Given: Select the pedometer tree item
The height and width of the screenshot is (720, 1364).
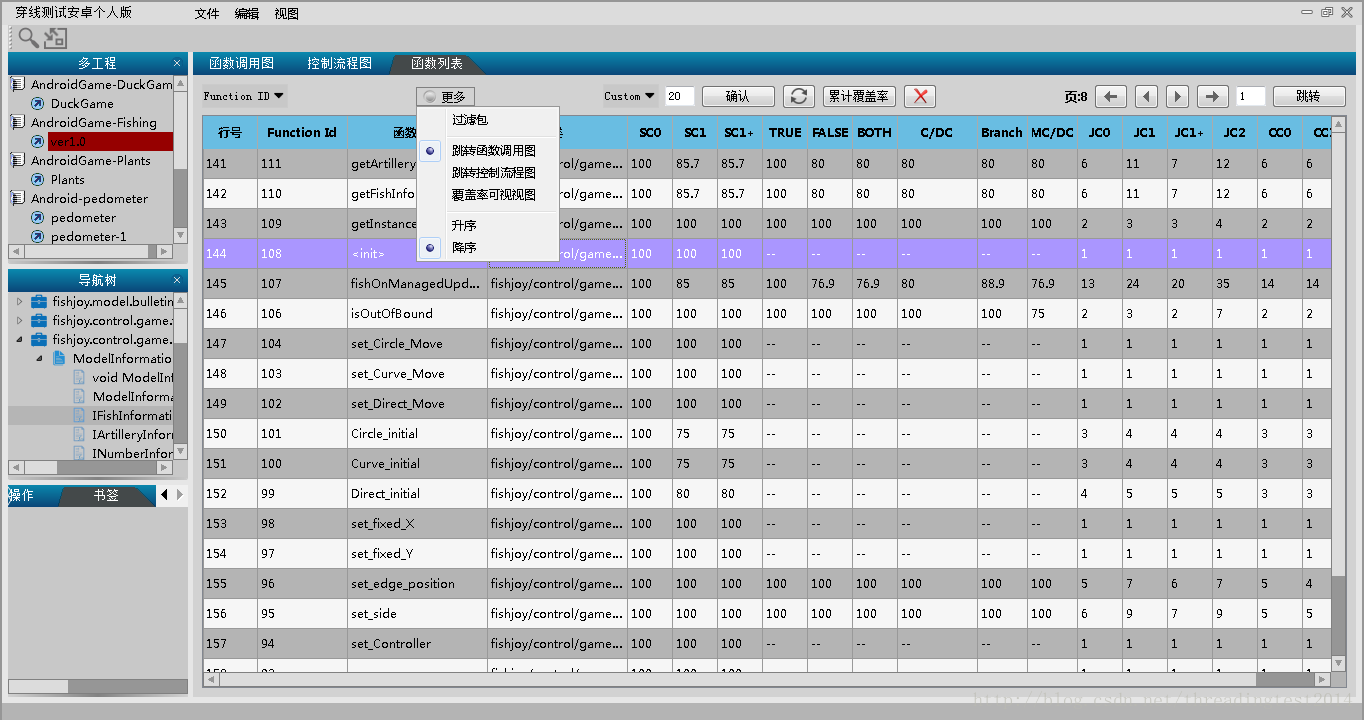Looking at the screenshot, I should (x=83, y=218).
